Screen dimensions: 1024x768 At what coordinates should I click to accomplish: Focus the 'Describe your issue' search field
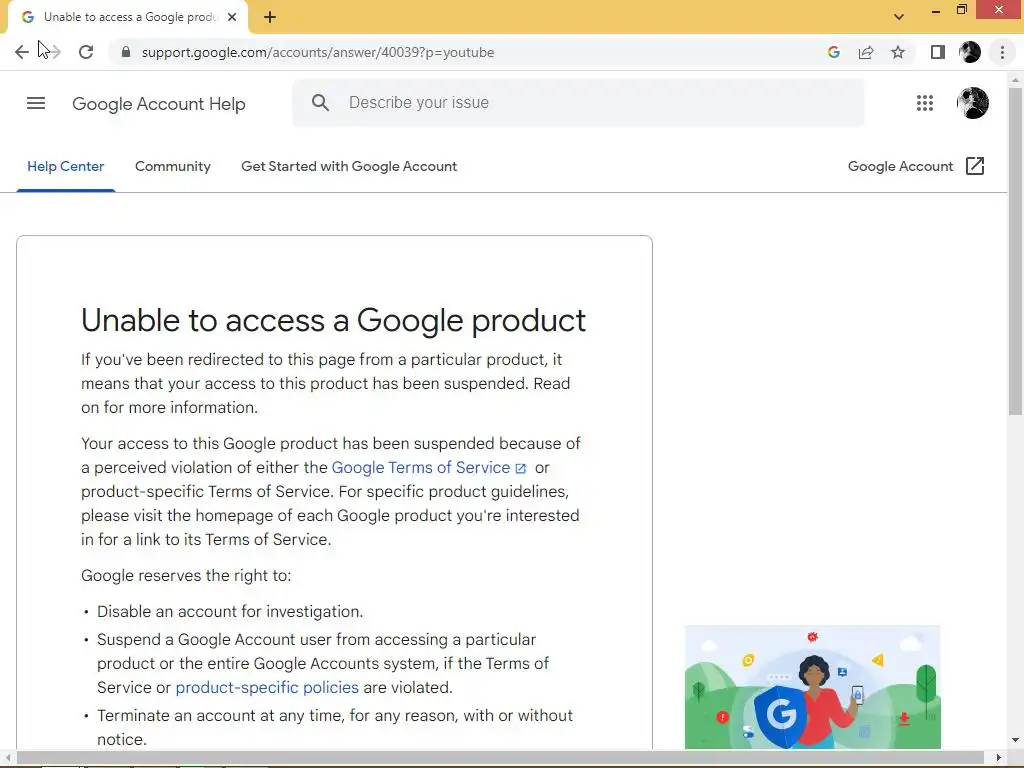pos(578,103)
